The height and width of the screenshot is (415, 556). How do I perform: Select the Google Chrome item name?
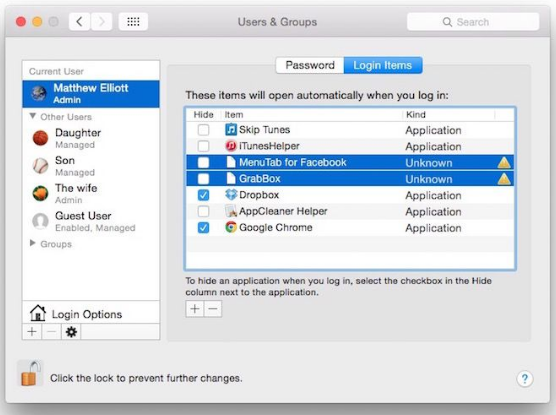tap(276, 228)
